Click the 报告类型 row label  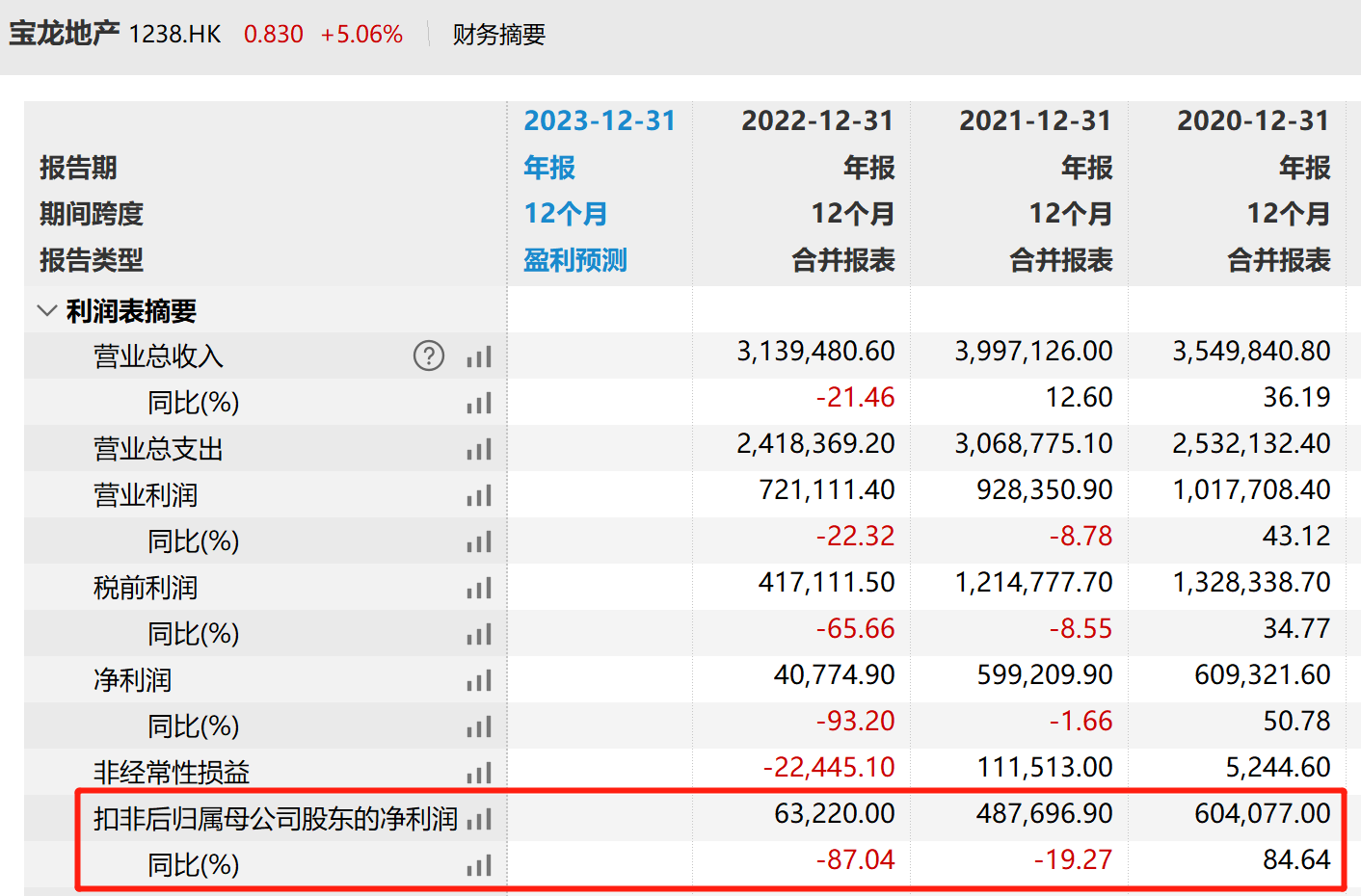click(x=92, y=260)
